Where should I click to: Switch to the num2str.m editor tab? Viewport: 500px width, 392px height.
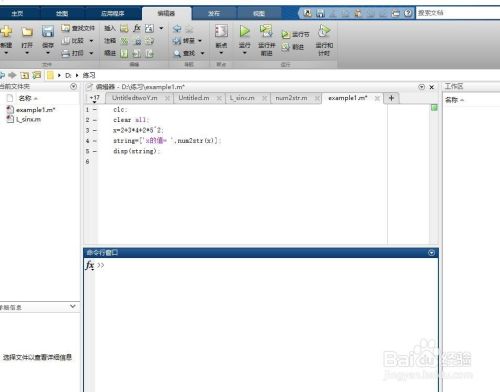pos(291,98)
